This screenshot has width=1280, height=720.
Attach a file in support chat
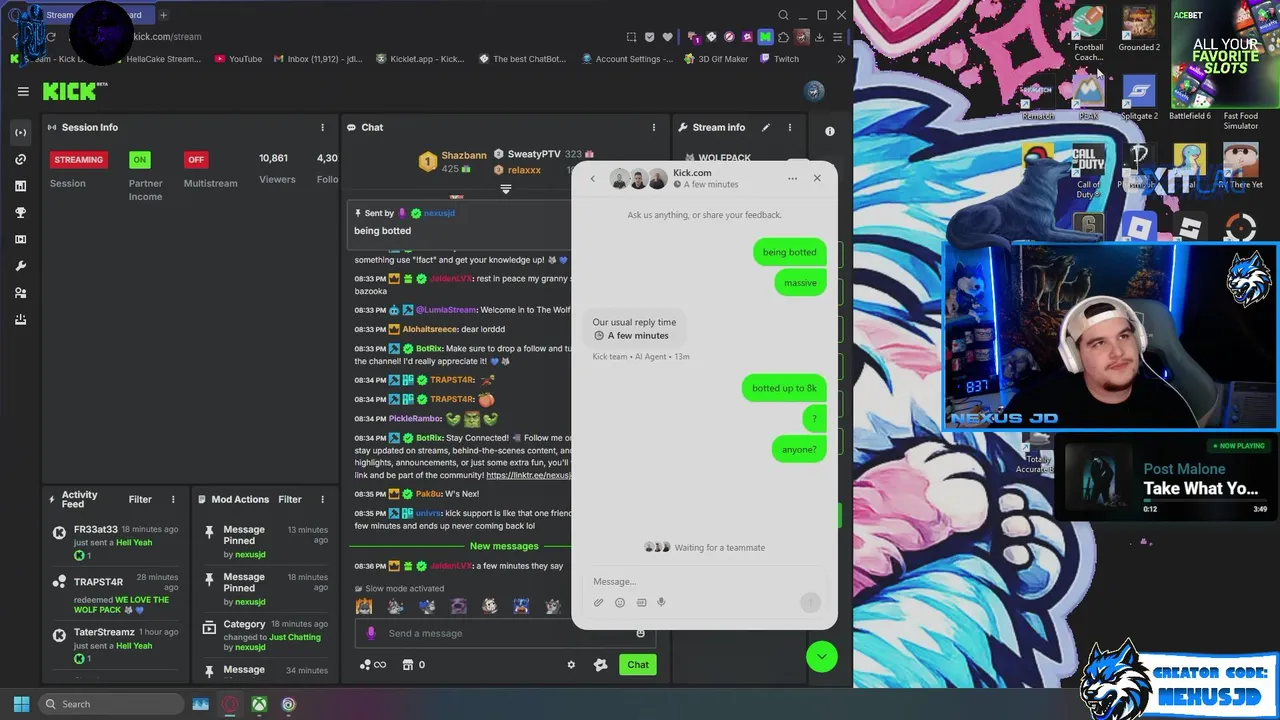[599, 603]
